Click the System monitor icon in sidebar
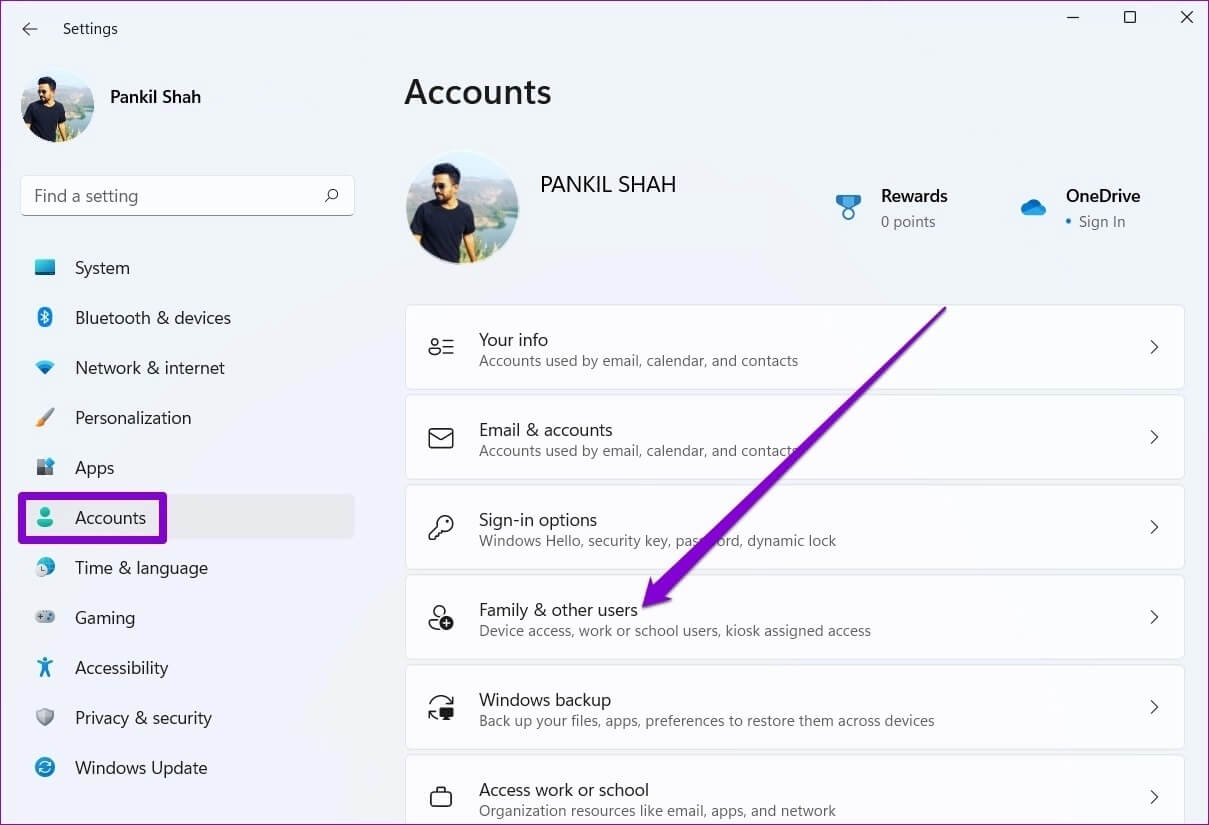This screenshot has height=825, width=1209. tap(45, 268)
